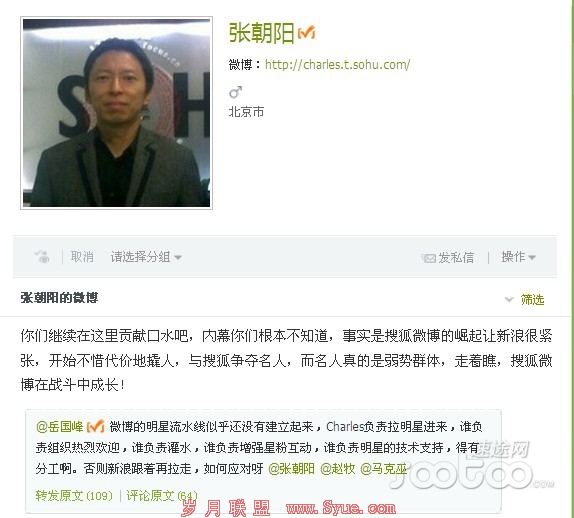Click the 张朝阳 profile photo
The height and width of the screenshot is (518, 574).
tap(116, 113)
